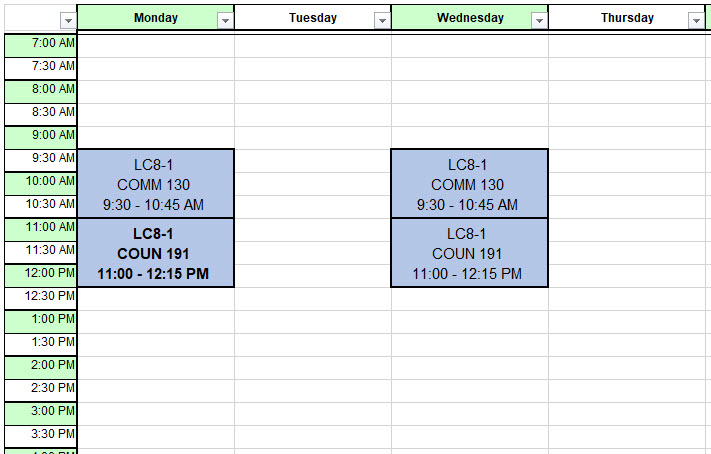
Task: Open the Wednesday column filter dropdown
Action: pyautogui.click(x=539, y=20)
